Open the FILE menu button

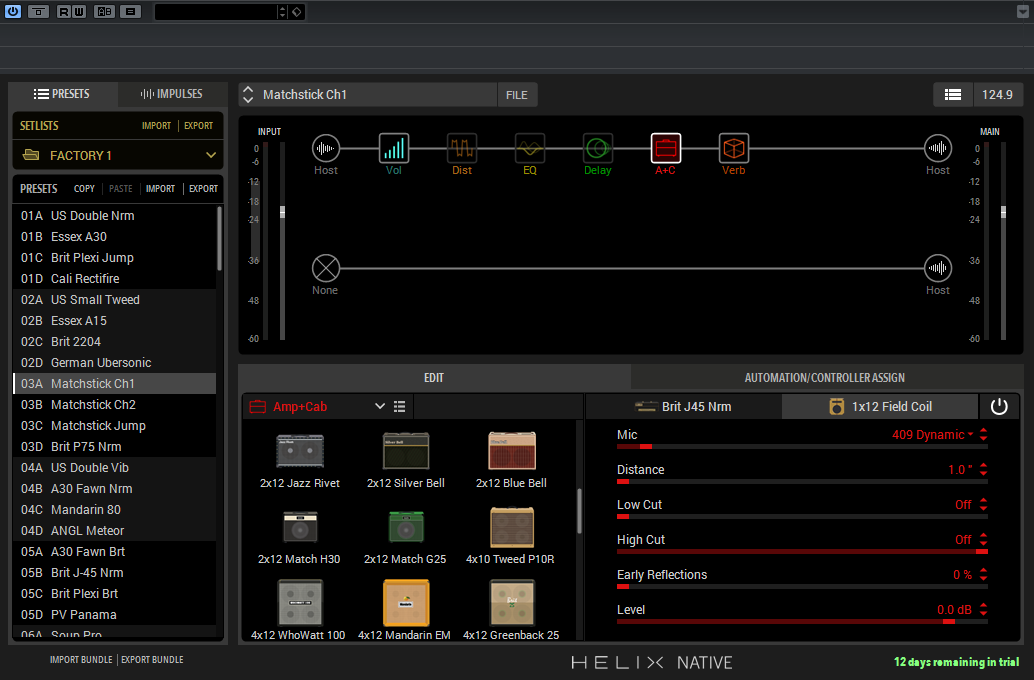[516, 95]
